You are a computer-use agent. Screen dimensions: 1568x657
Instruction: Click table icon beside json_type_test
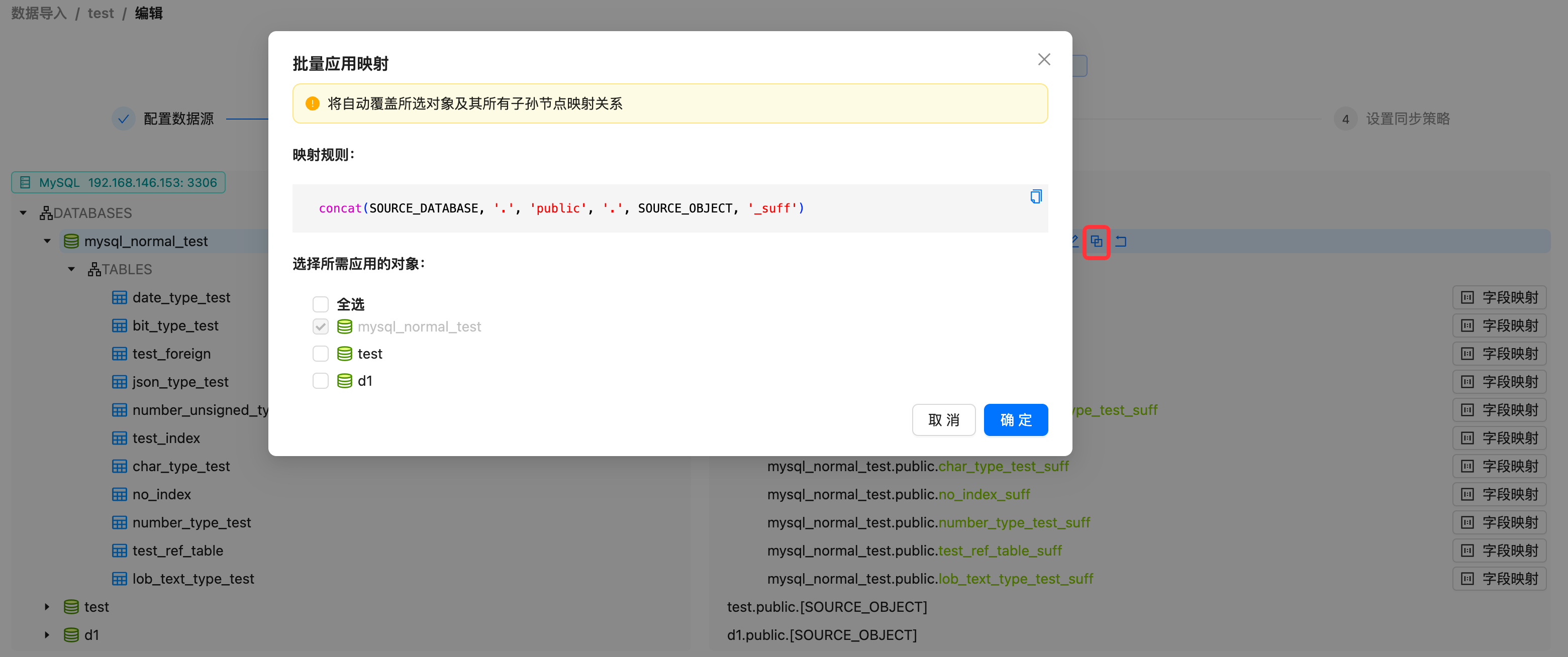pos(119,381)
